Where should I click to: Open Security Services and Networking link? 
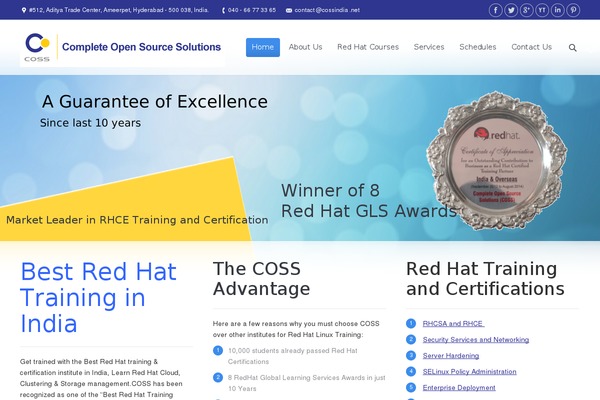[476, 340]
